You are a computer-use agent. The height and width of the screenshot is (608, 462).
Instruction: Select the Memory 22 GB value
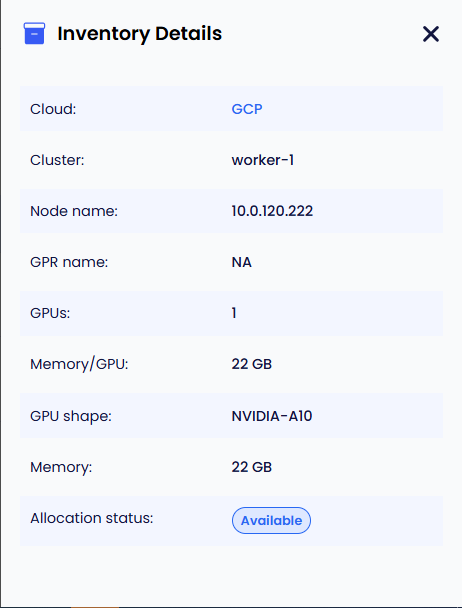(251, 467)
